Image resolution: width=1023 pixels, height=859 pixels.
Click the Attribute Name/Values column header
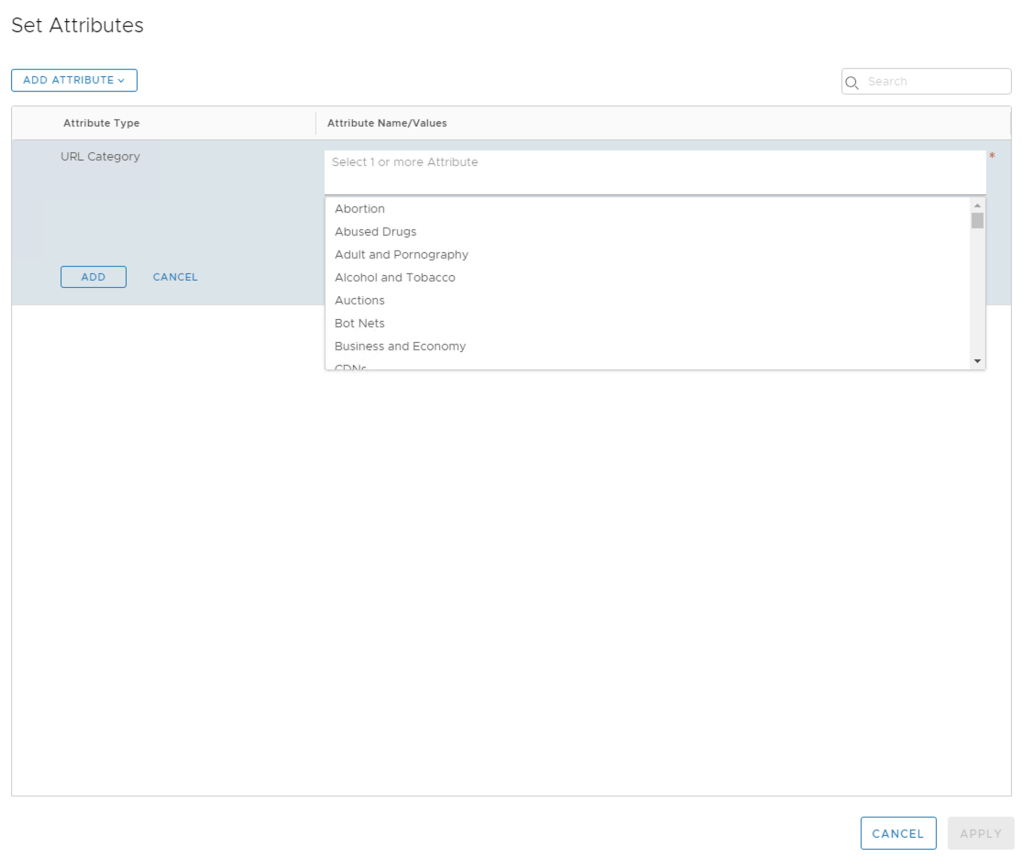click(387, 123)
